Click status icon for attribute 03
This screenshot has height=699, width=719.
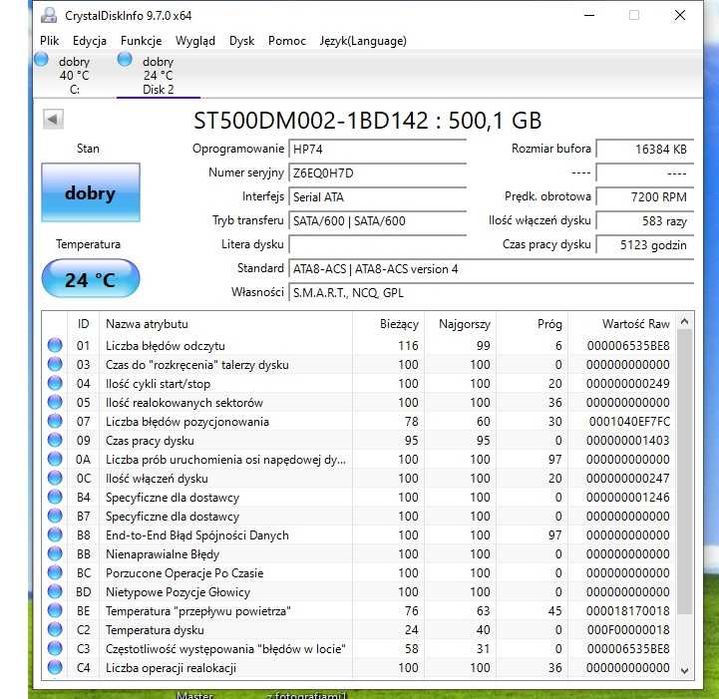tap(55, 364)
